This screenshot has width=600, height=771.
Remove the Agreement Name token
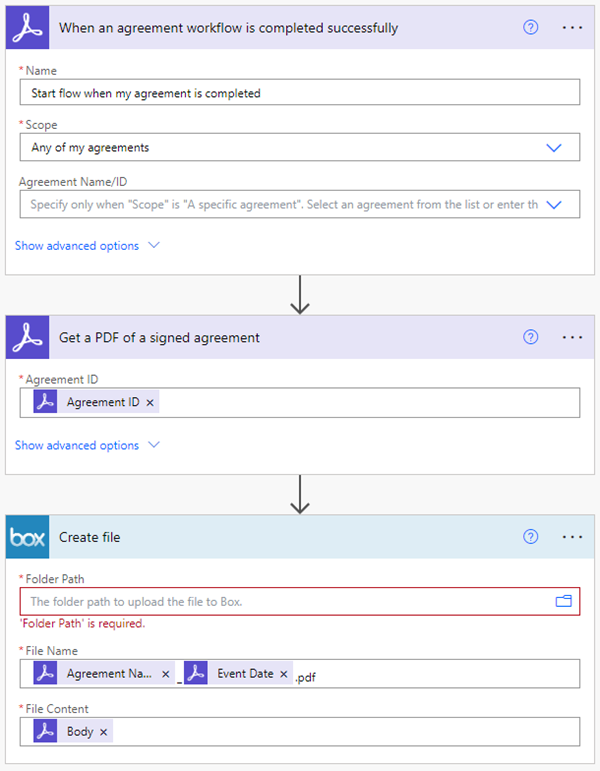pyautogui.click(x=165, y=674)
